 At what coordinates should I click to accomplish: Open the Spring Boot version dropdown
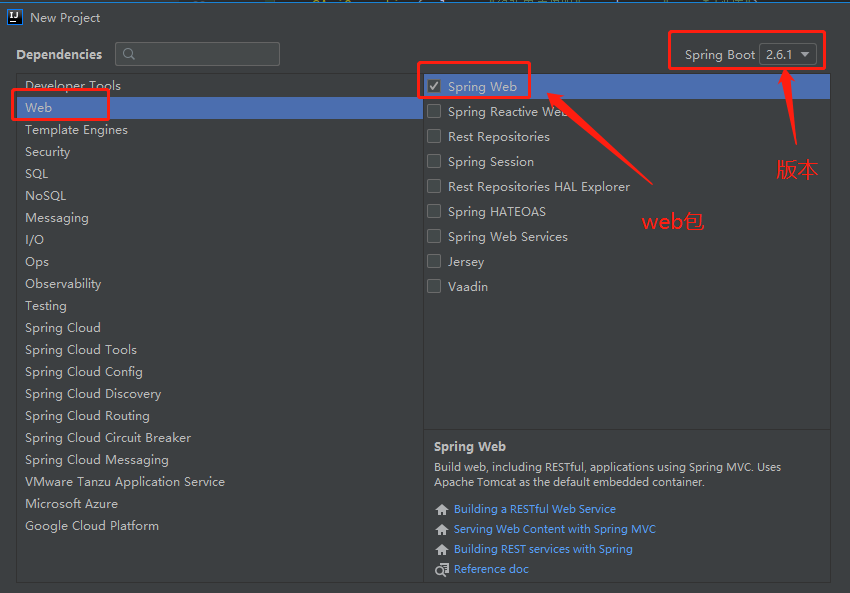(x=788, y=54)
